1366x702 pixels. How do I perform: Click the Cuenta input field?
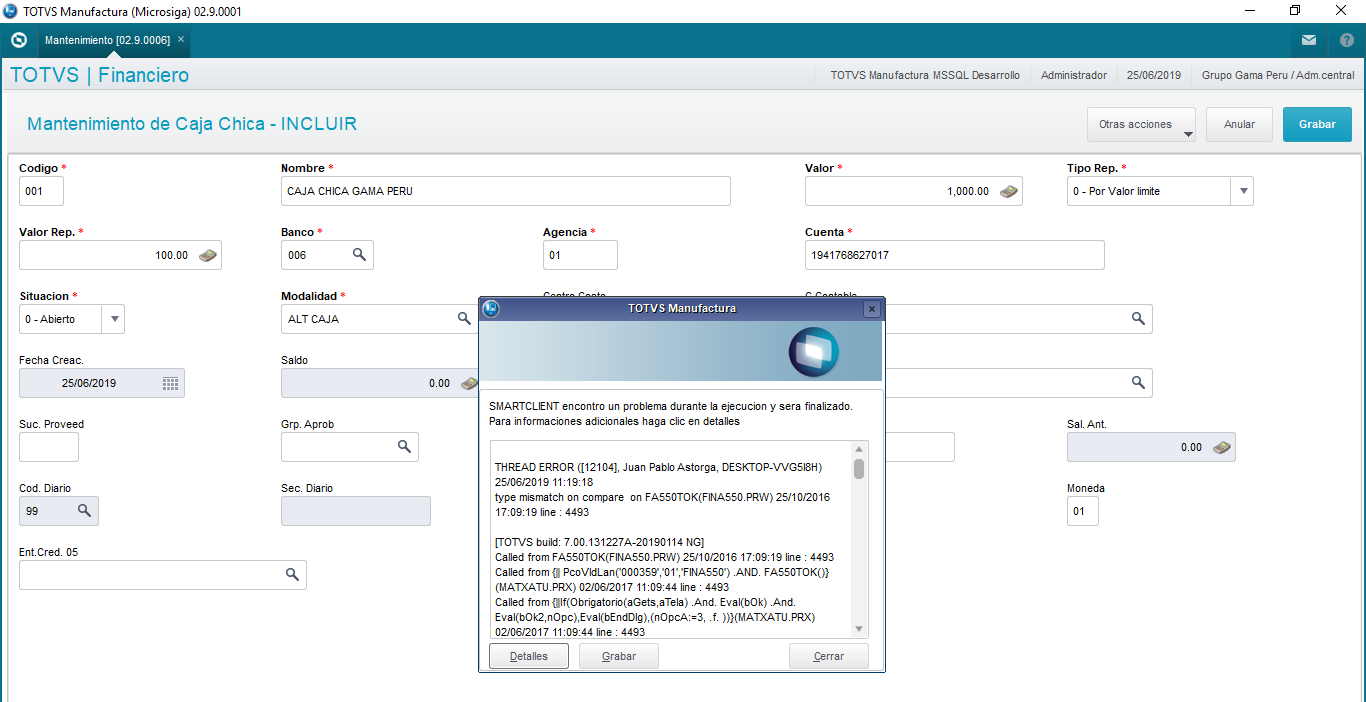(x=955, y=255)
